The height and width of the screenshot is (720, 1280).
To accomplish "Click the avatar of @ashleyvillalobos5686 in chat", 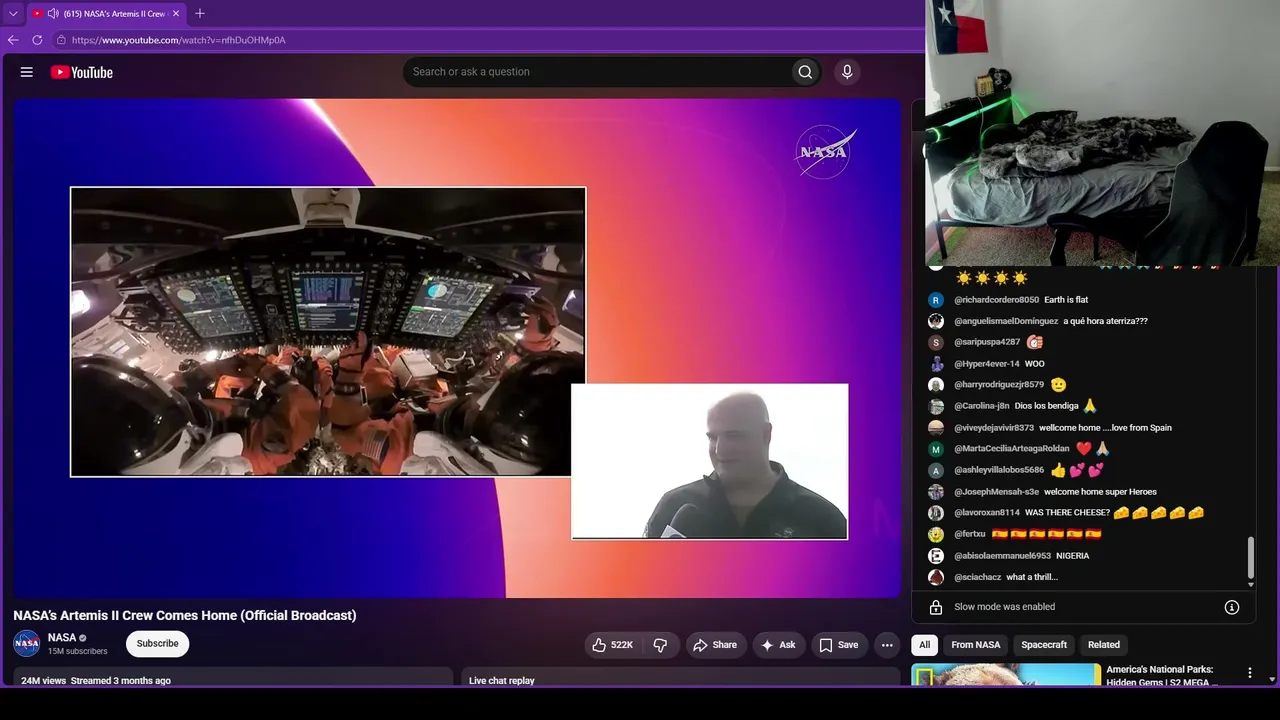I will (x=936, y=470).
